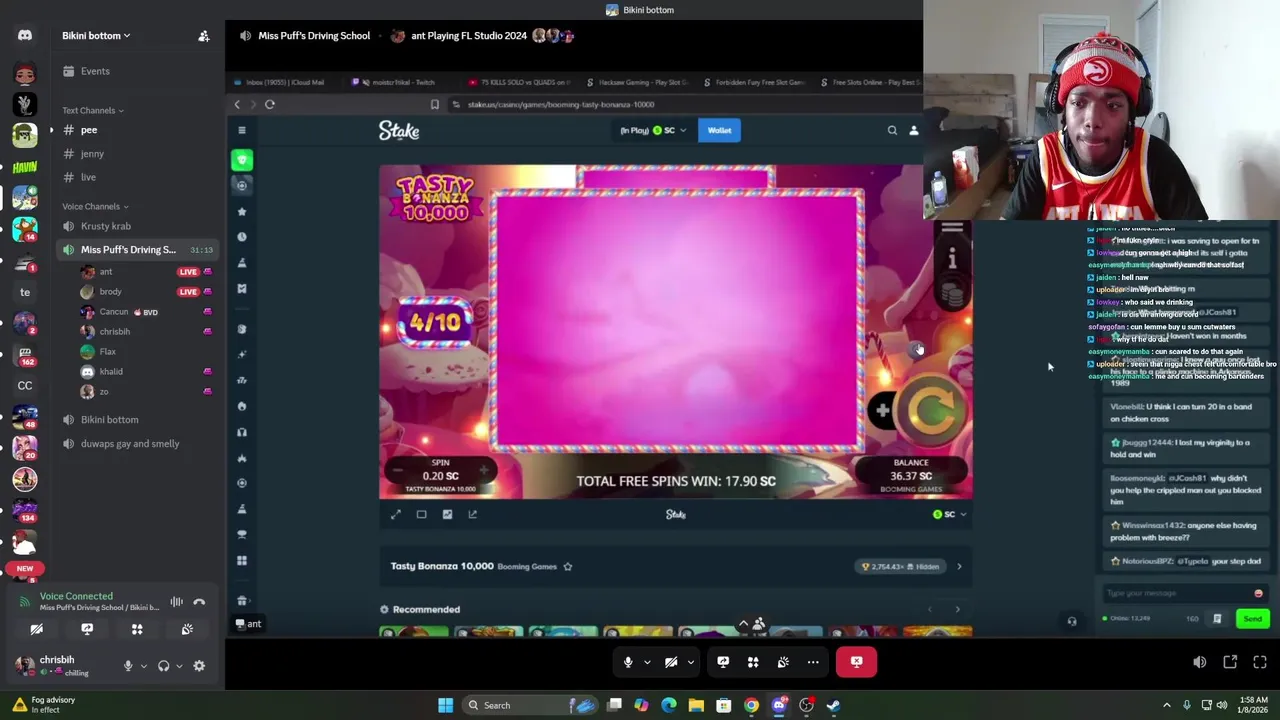Enter fullscreen for the stream
1280x720 pixels.
[1260, 662]
